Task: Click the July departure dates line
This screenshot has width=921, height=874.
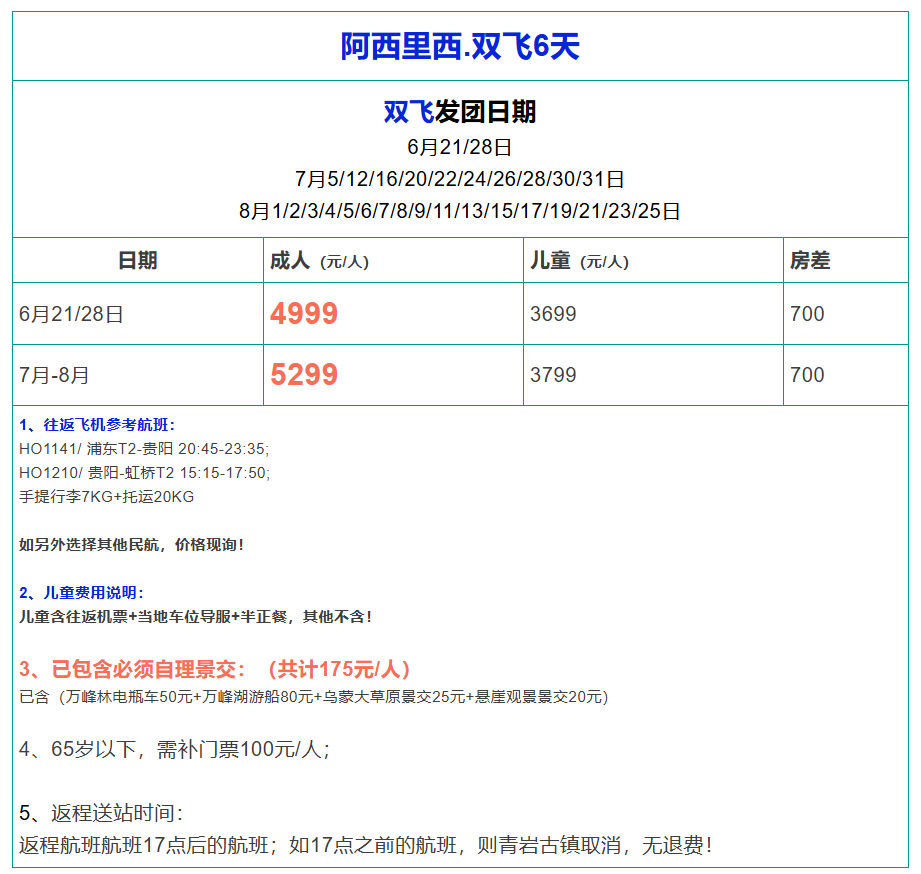Action: click(460, 180)
